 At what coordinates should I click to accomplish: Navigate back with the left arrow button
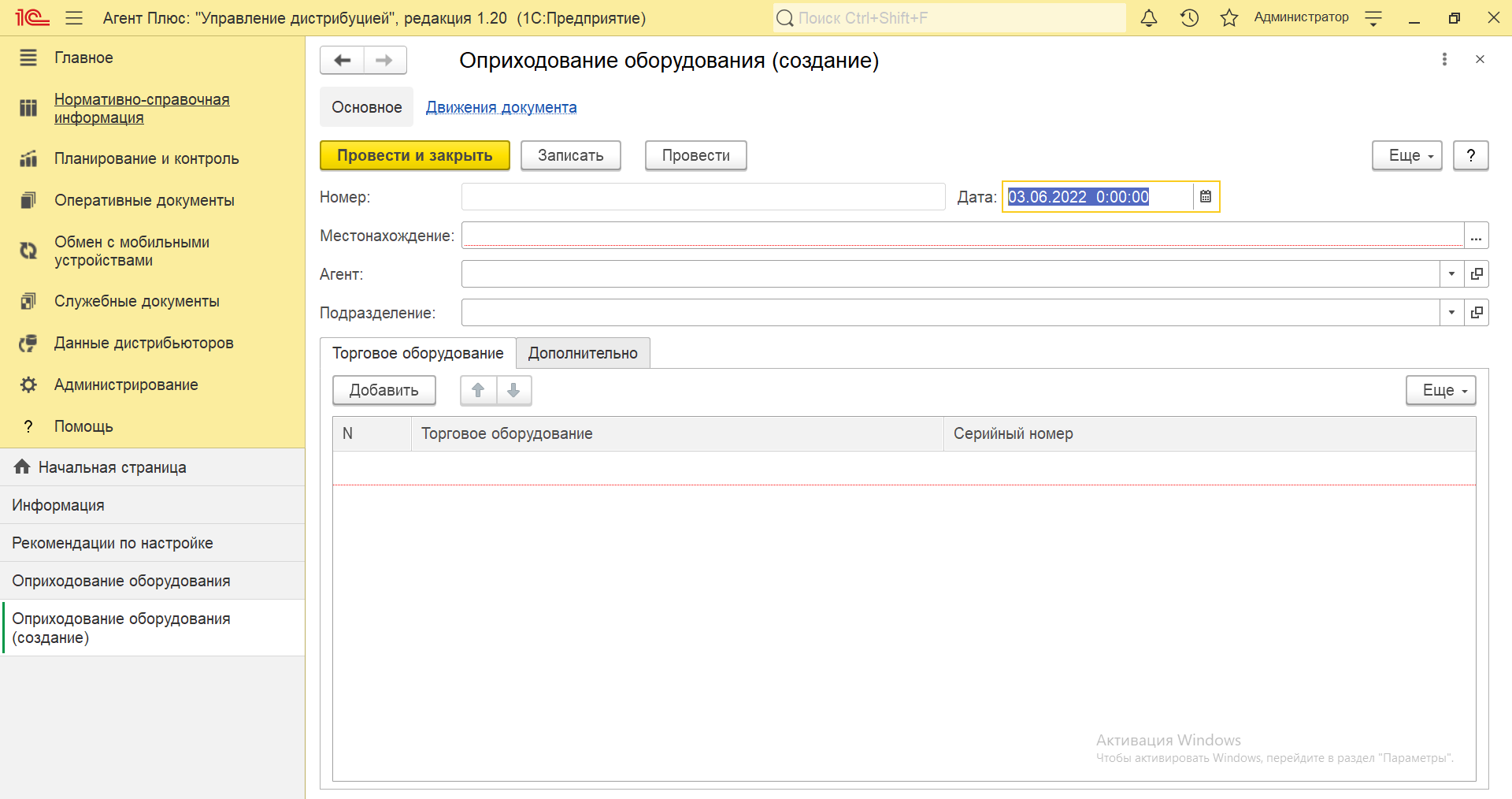343,61
